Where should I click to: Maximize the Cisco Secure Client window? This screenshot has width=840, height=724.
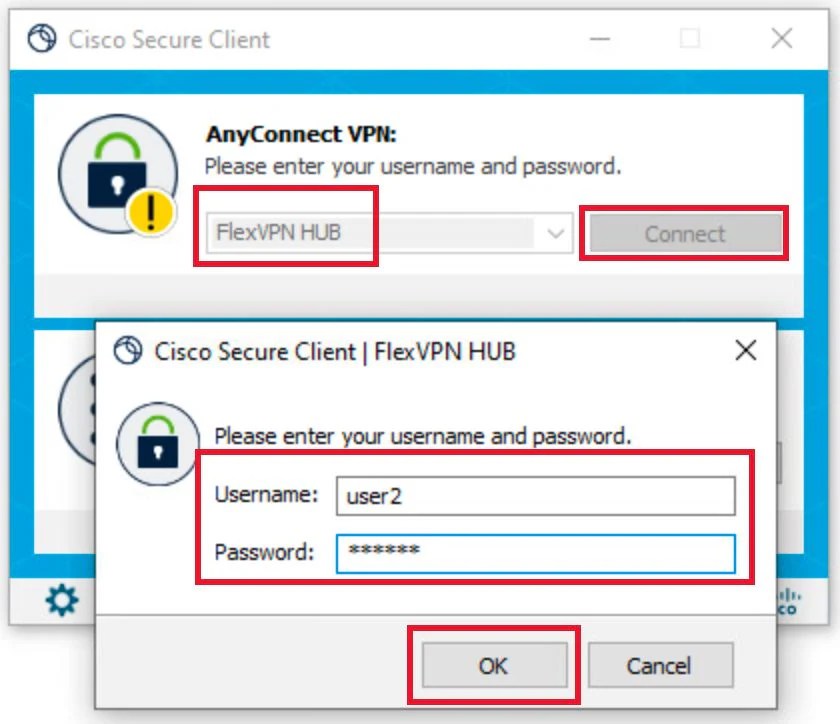click(690, 39)
